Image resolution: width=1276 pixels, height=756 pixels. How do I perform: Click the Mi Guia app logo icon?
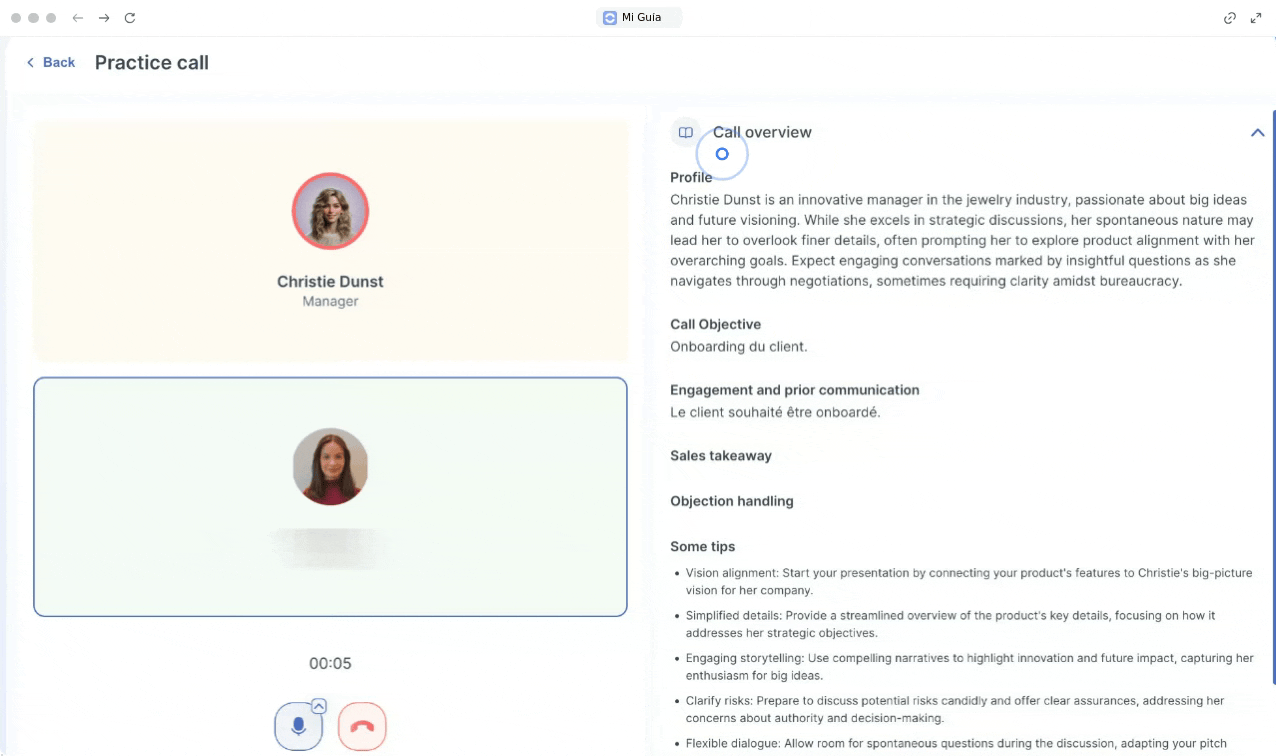[610, 18]
